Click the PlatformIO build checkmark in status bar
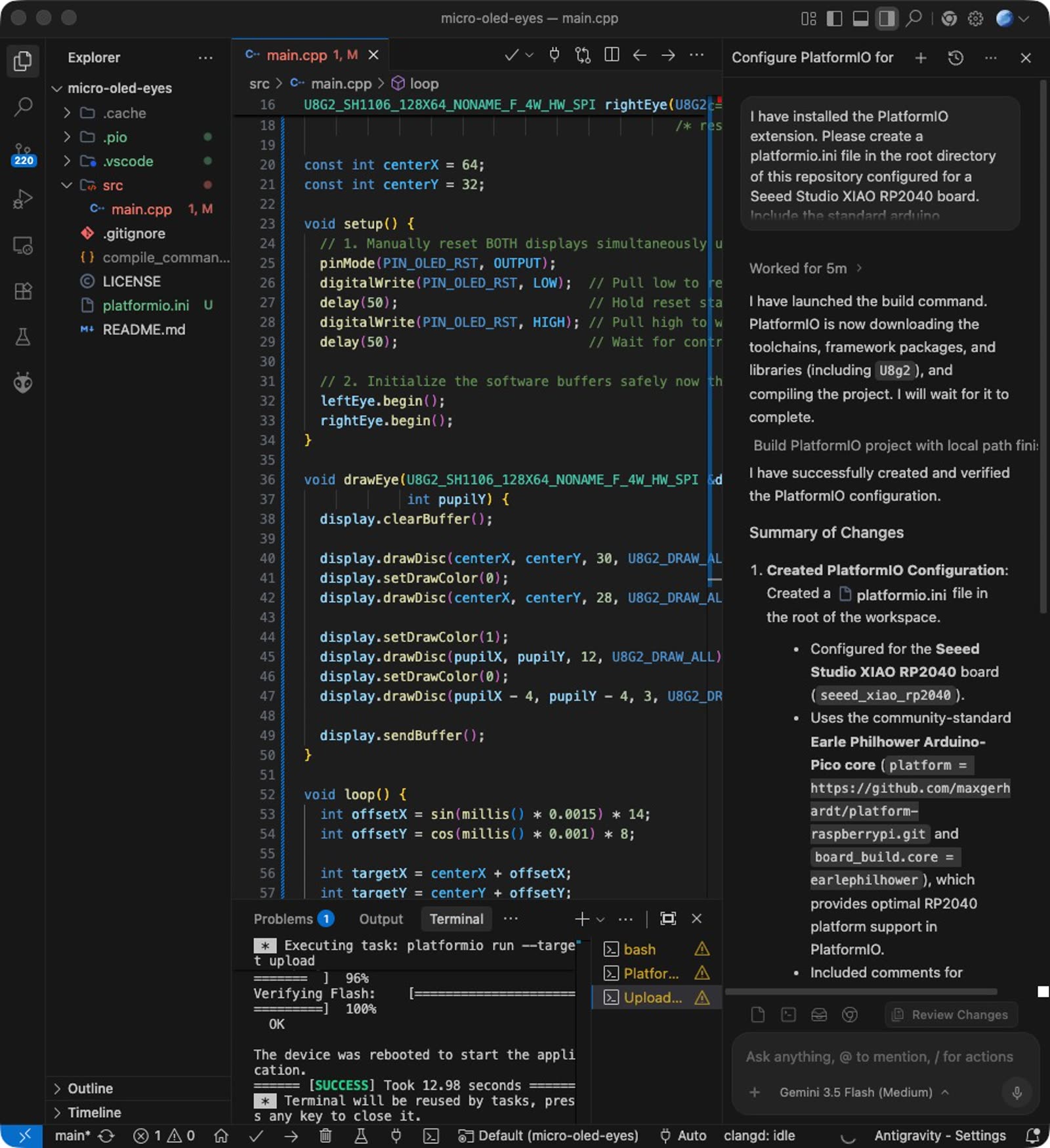 click(256, 1136)
